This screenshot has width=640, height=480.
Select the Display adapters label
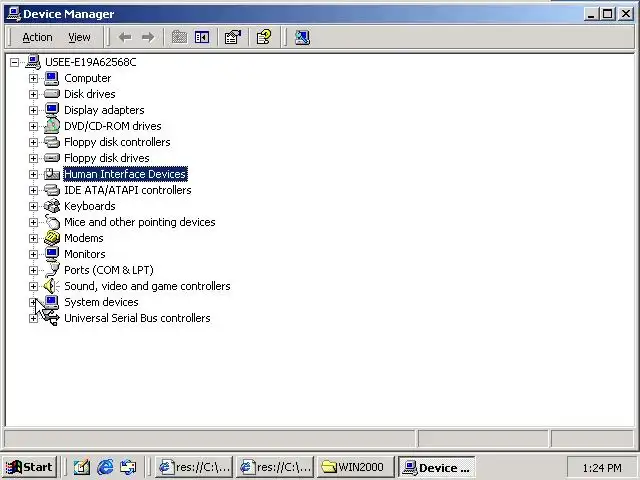[x=104, y=110]
